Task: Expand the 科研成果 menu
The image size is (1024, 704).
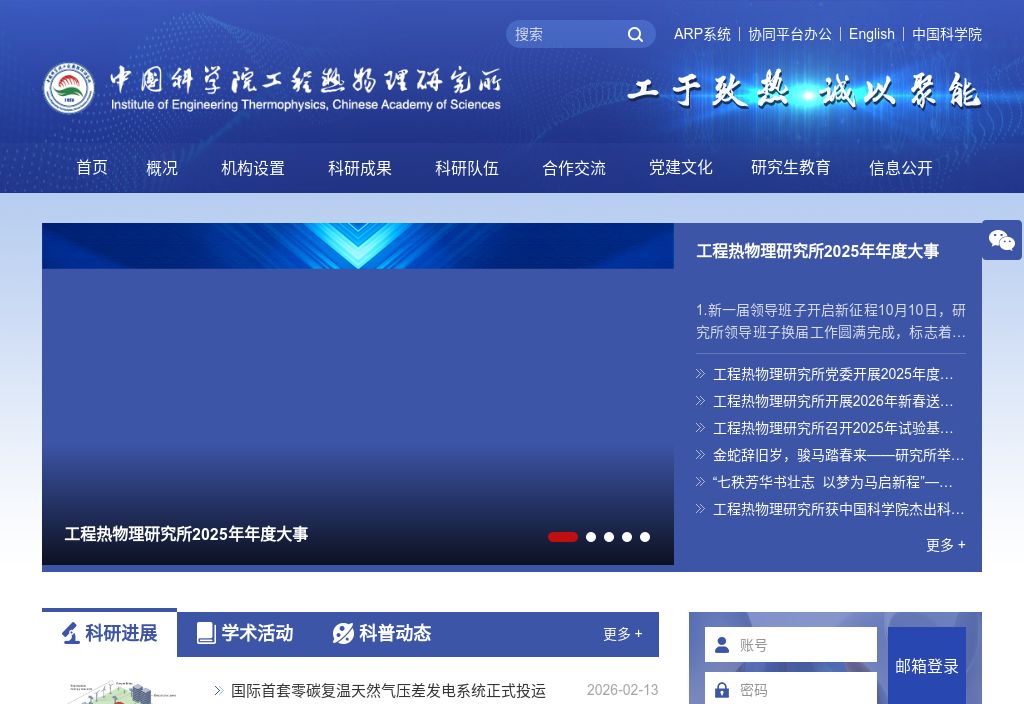Action: click(x=360, y=168)
